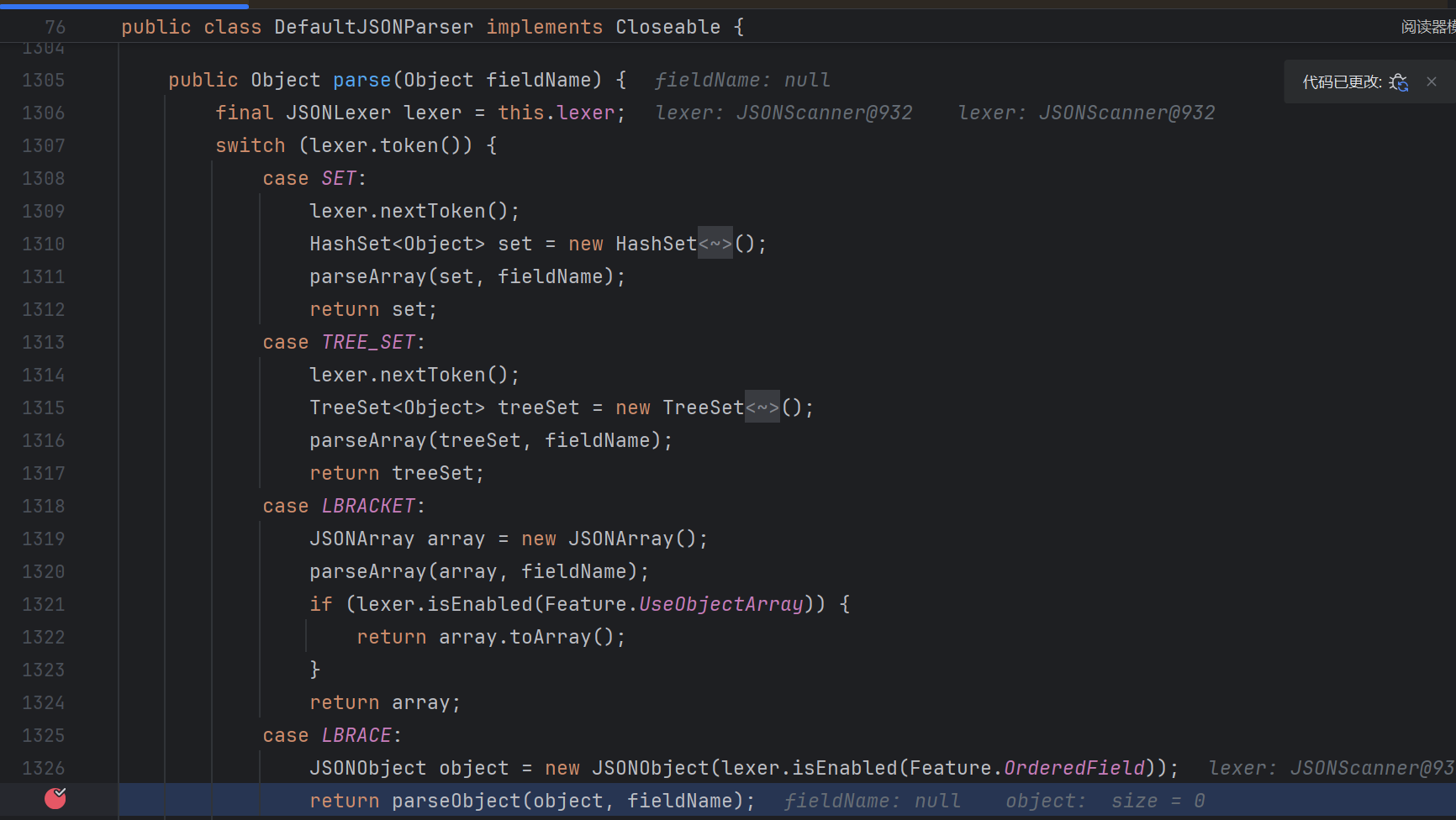Expand folded diamond after new HashSet
This screenshot has height=820, width=1456.
[715, 244]
